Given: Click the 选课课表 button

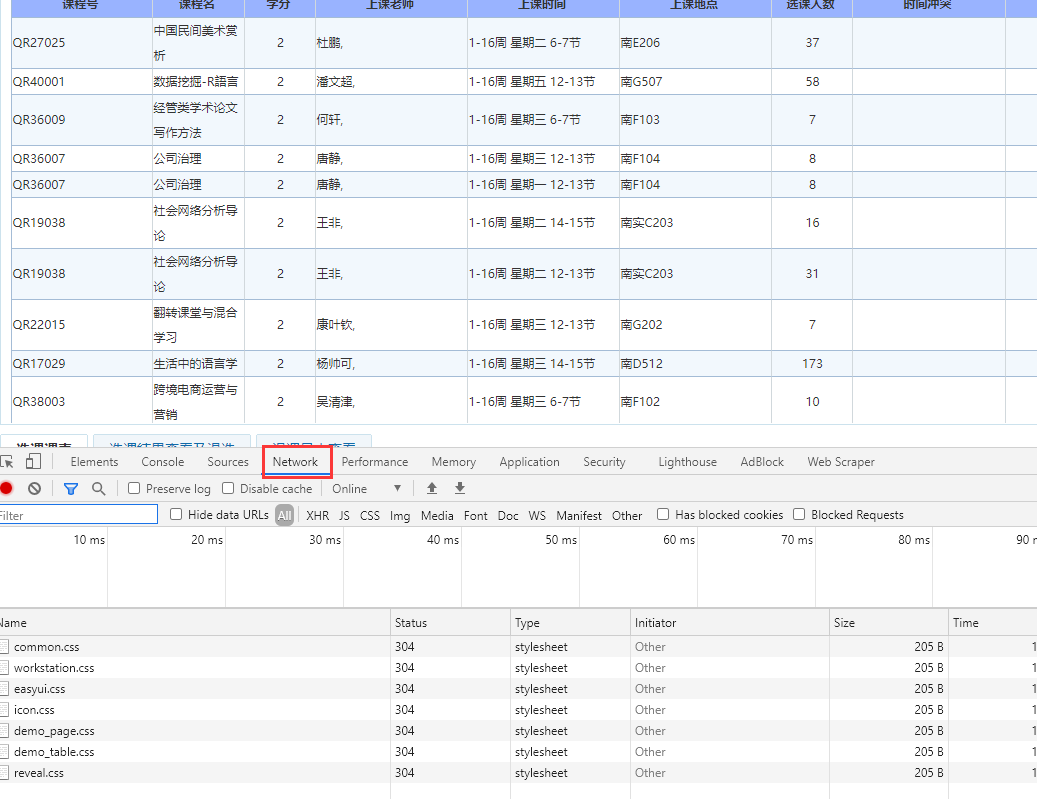Looking at the screenshot, I should pyautogui.click(x=46, y=442).
